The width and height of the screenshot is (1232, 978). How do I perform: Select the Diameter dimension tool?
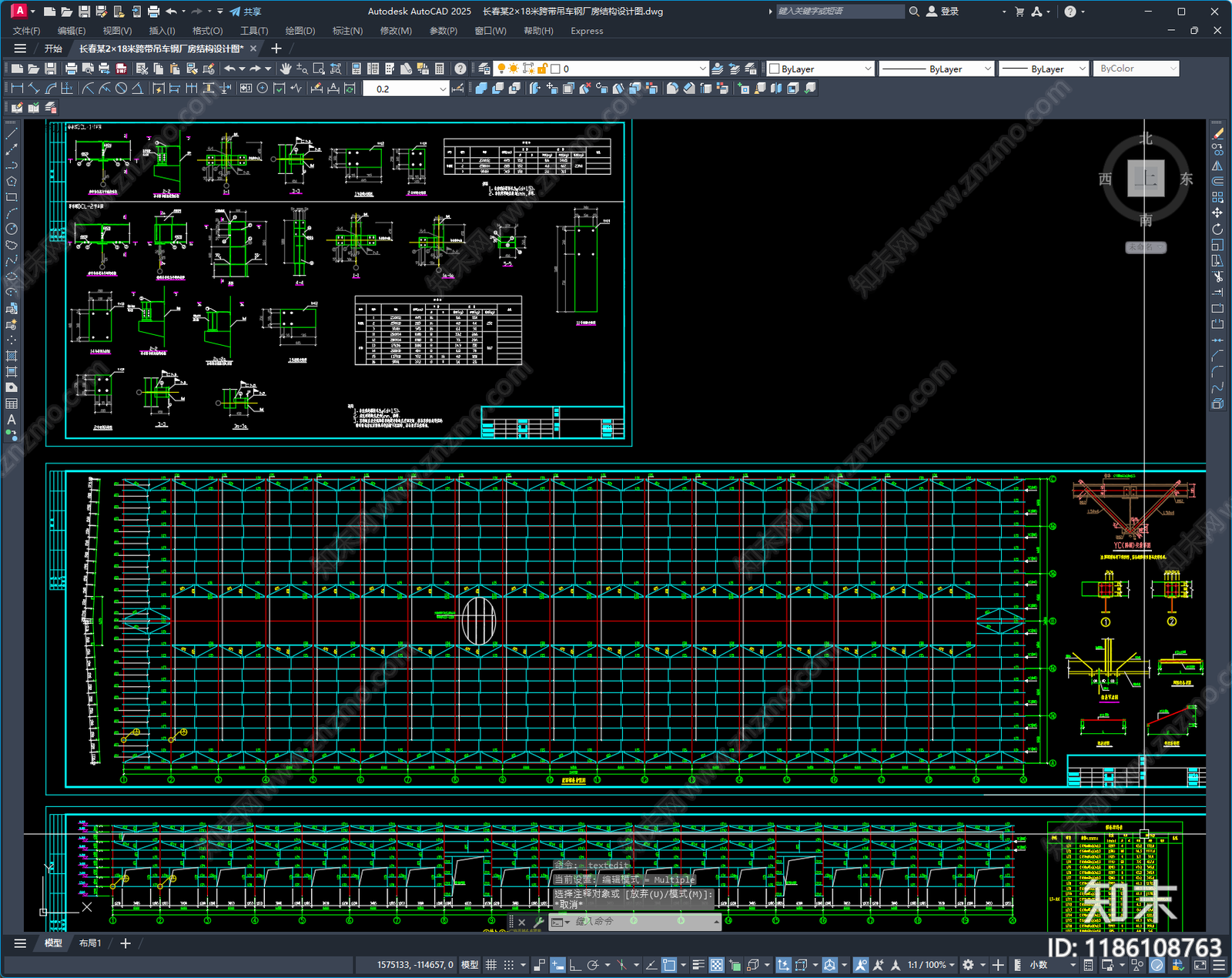121,89
